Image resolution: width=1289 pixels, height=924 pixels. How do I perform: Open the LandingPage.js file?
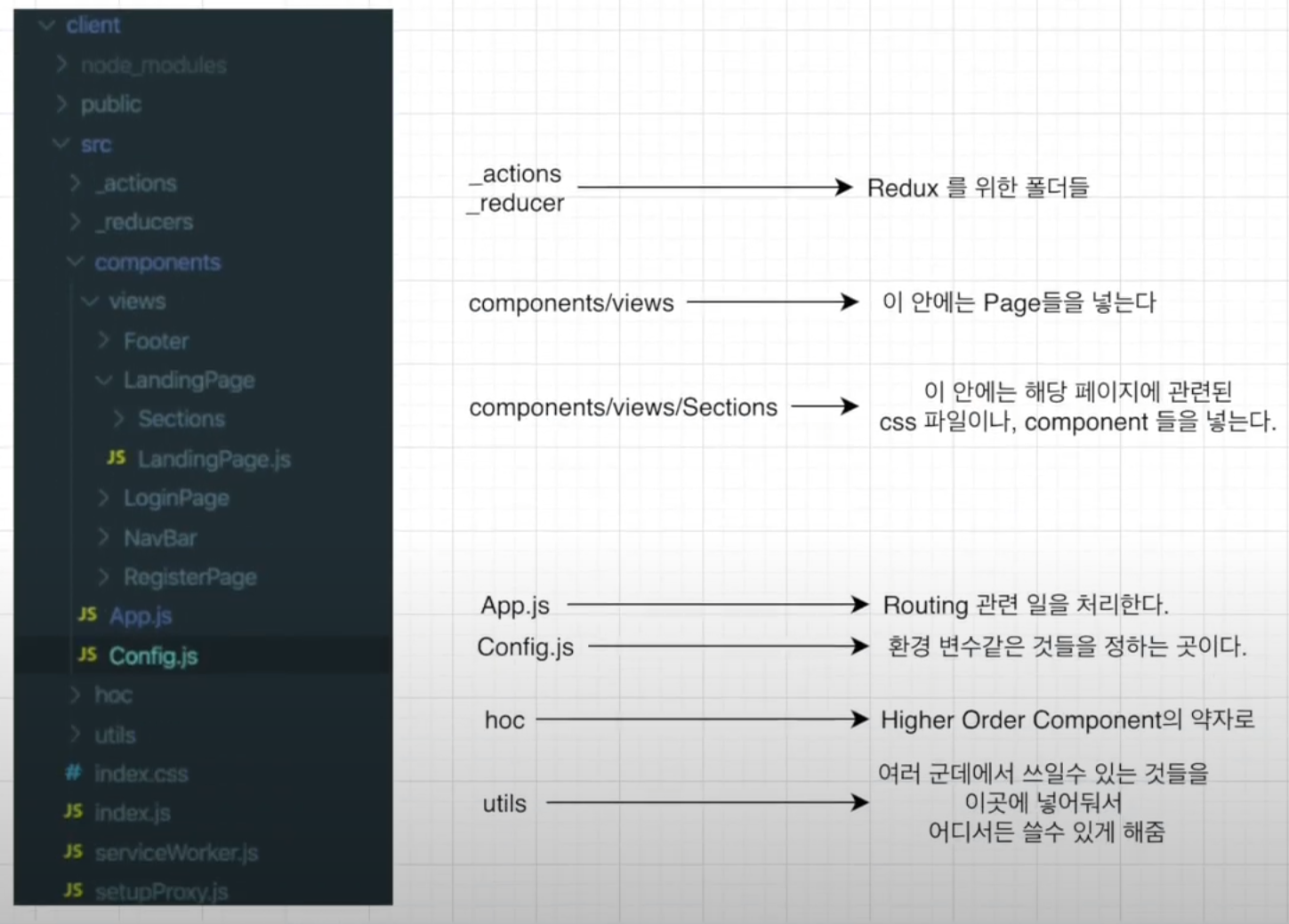click(x=214, y=459)
